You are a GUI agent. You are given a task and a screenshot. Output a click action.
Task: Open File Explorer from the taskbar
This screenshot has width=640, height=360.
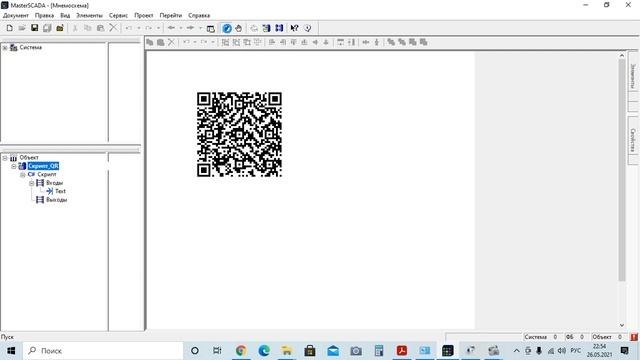point(287,351)
